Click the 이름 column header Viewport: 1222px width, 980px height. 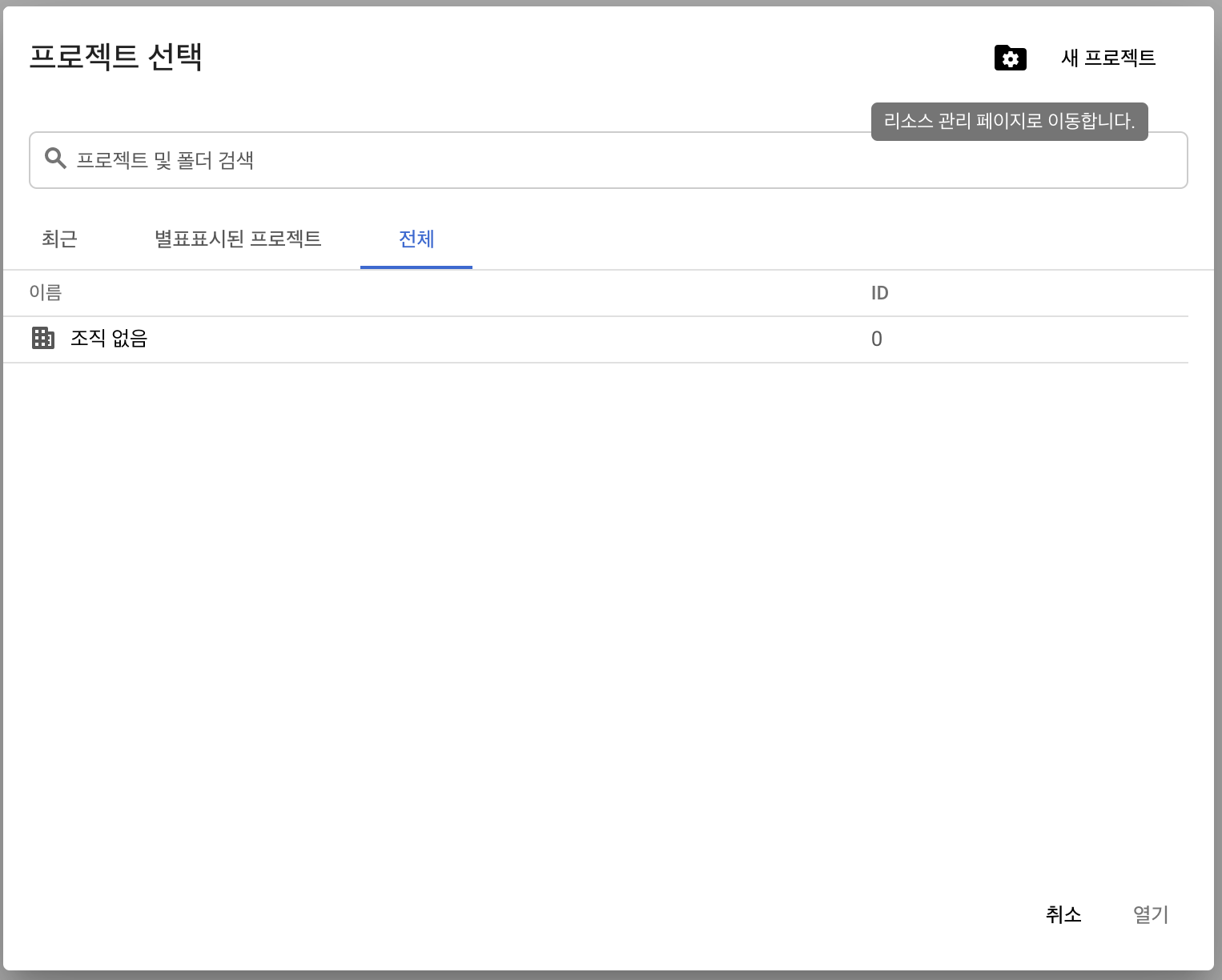pos(46,293)
